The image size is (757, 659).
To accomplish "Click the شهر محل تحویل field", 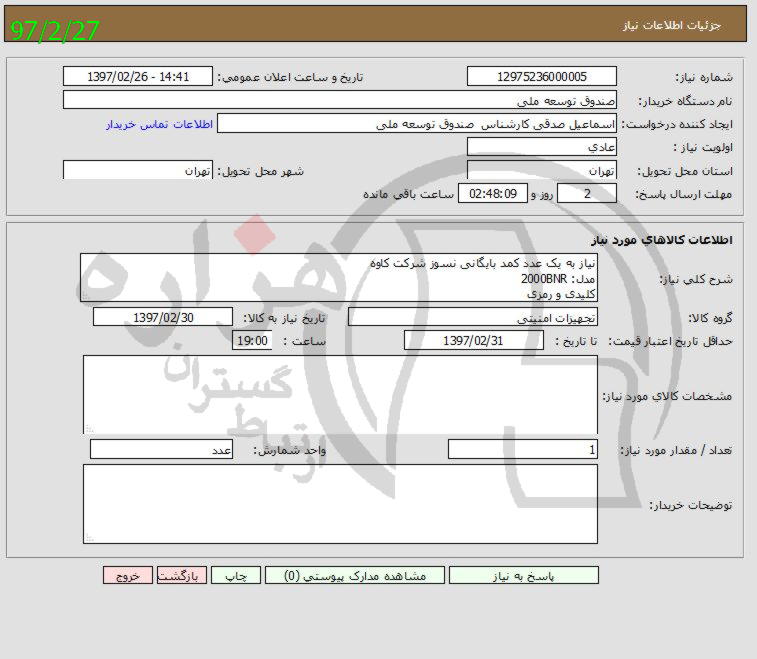I will pyautogui.click(x=138, y=170).
